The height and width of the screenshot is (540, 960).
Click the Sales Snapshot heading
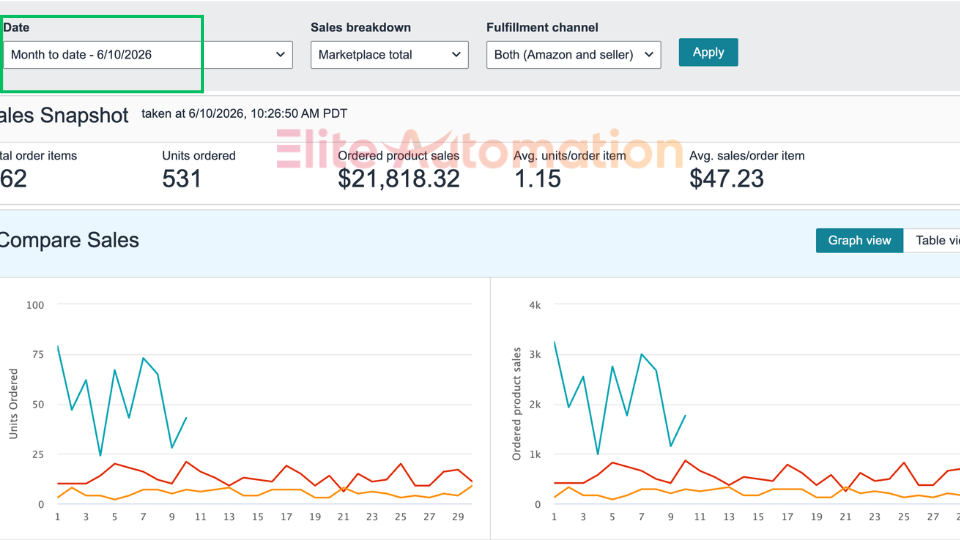click(64, 115)
